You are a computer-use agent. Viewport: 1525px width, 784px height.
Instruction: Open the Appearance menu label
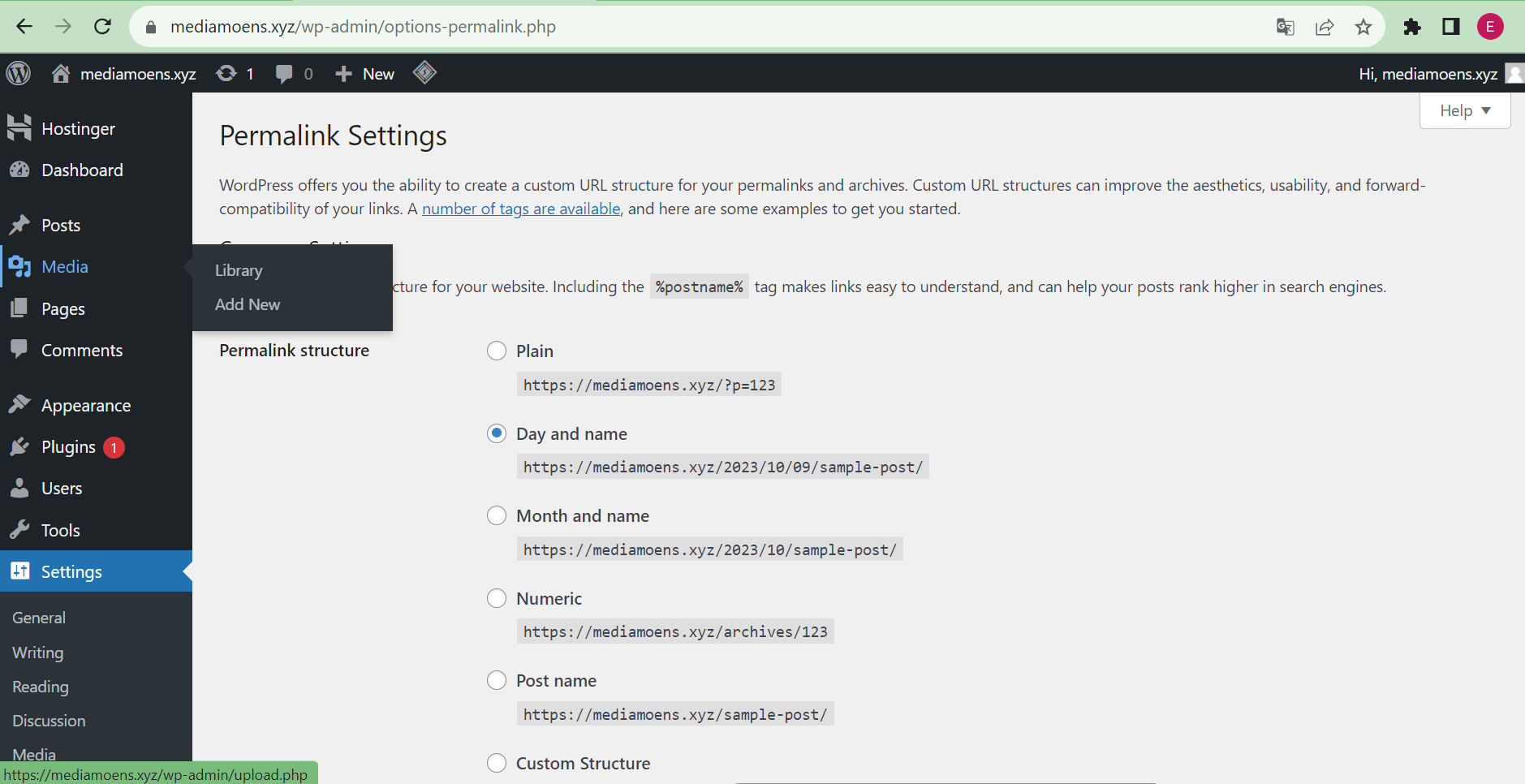(x=86, y=406)
